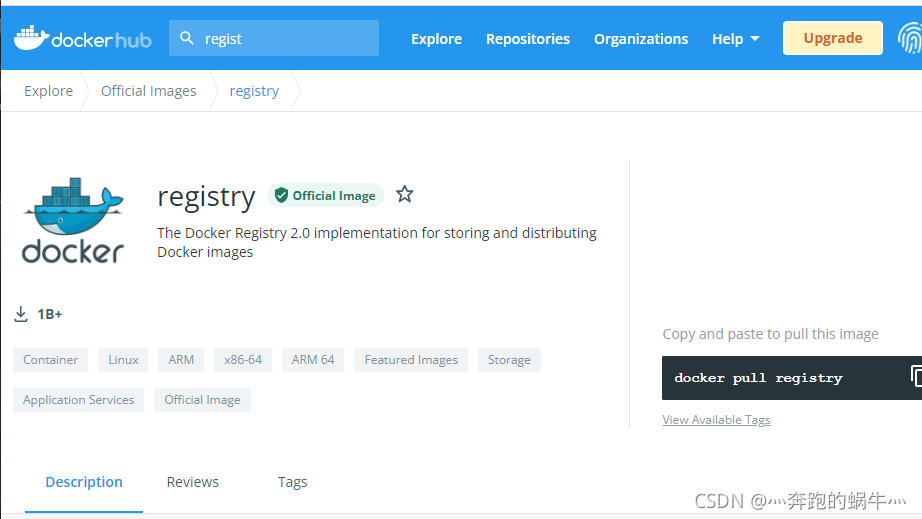The height and width of the screenshot is (519, 922).
Task: Select the Application Services tag chip
Action: pyautogui.click(x=79, y=400)
